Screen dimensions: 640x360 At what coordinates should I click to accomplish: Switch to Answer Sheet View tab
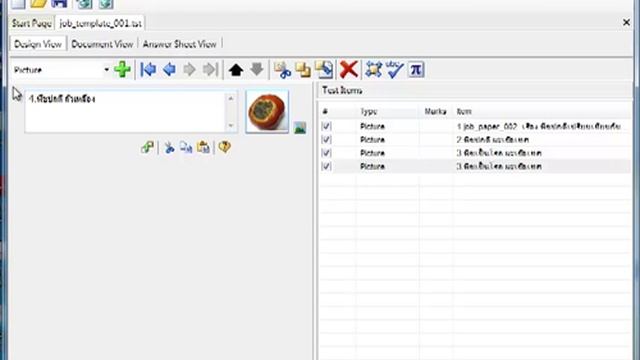click(180, 44)
